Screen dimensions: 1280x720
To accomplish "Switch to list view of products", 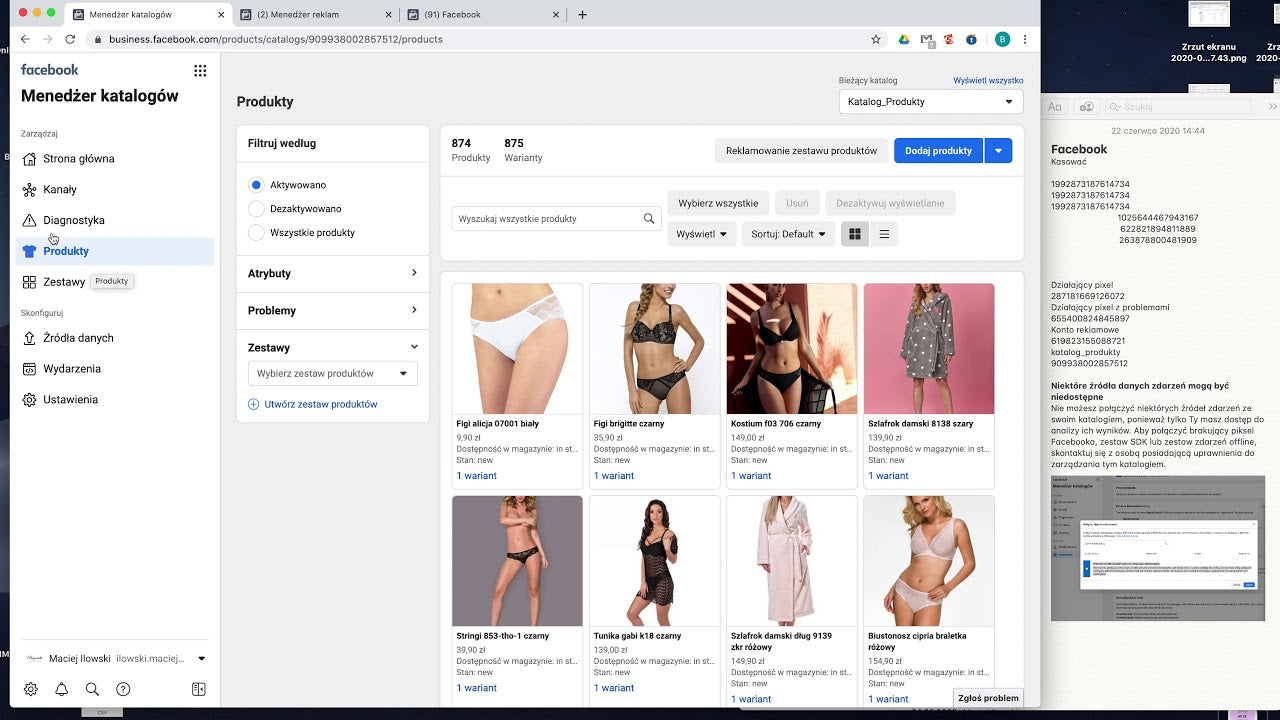I will click(884, 234).
